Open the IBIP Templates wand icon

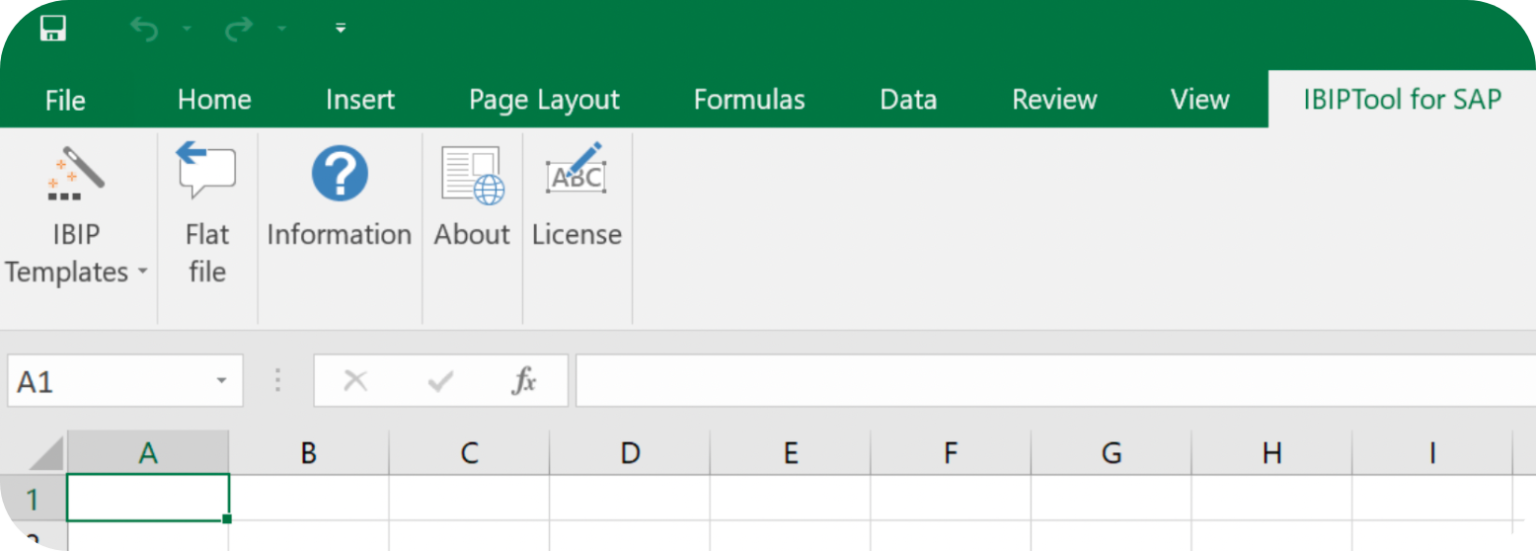coord(77,174)
